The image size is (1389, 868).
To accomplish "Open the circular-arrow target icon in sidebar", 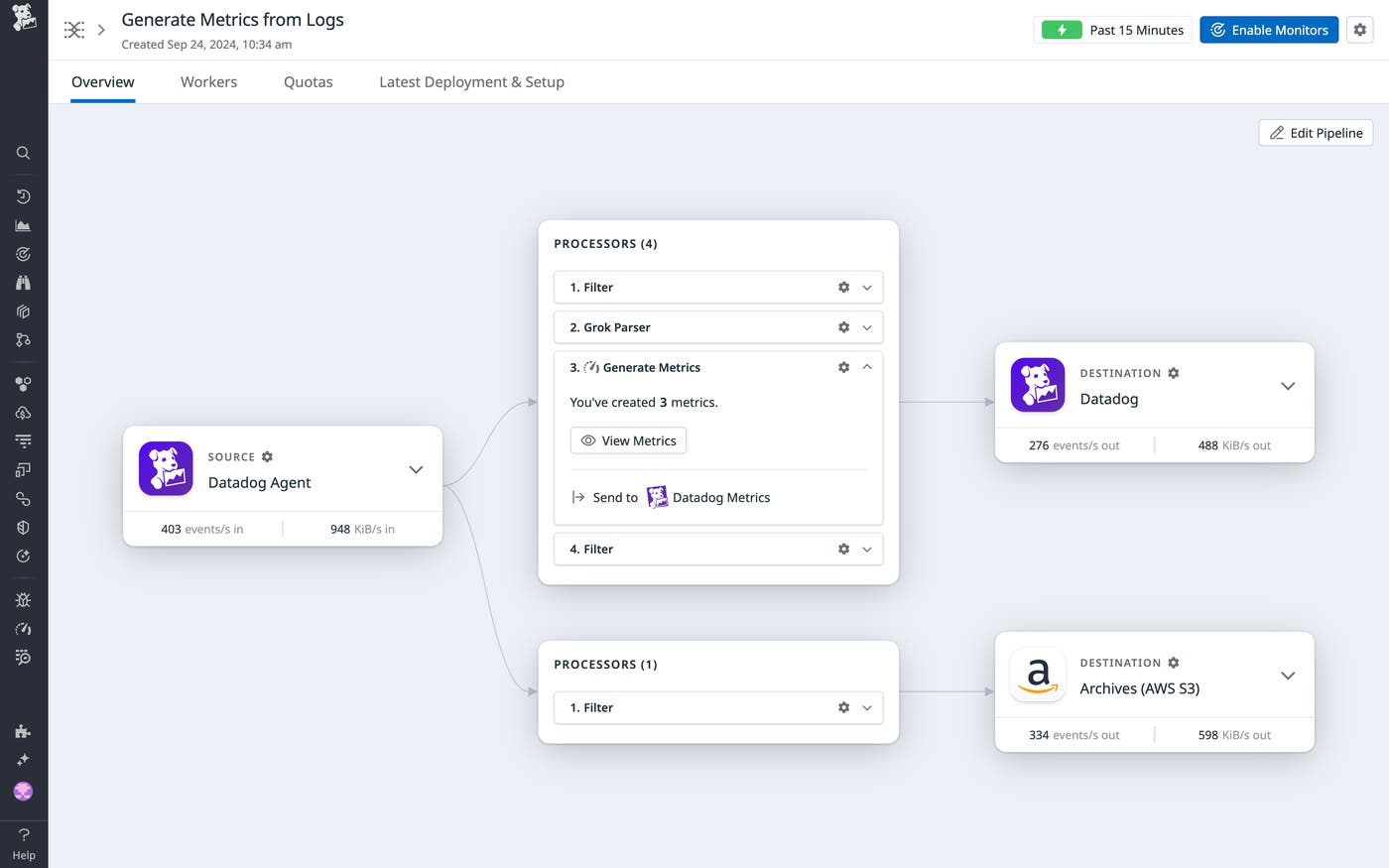I will pos(23,557).
